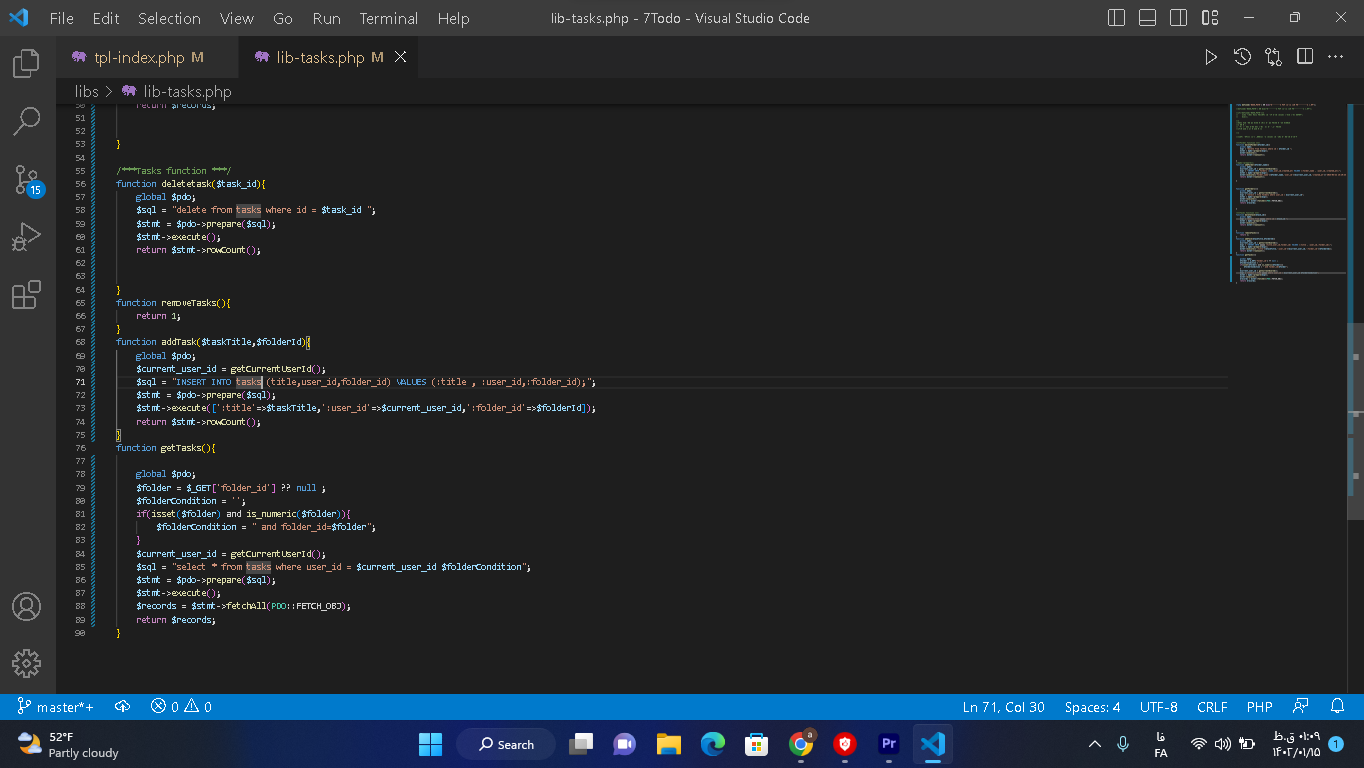
Task: Click libs folder in breadcrumb
Action: [x=87, y=91]
